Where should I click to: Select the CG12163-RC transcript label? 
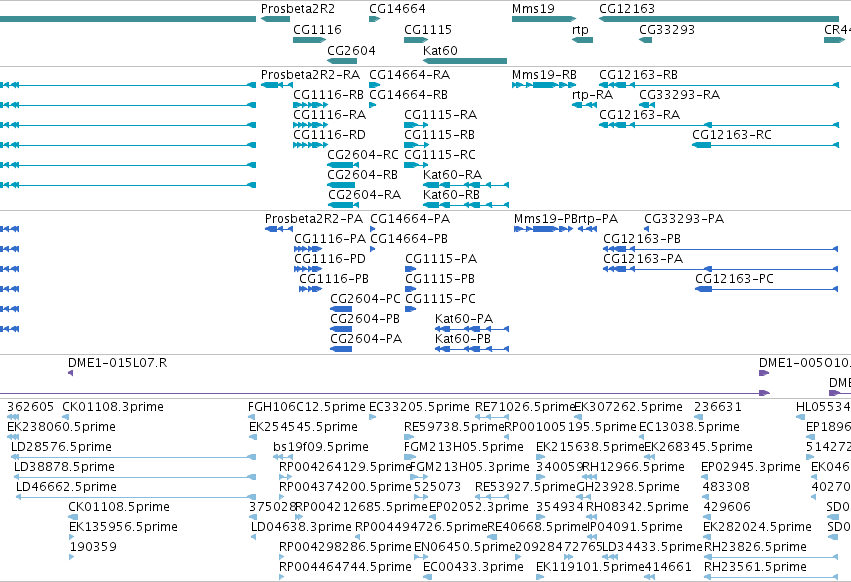[x=732, y=134]
